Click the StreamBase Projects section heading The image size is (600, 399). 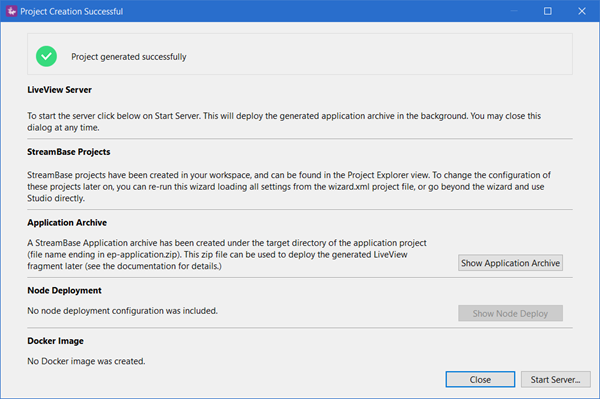pyautogui.click(x=68, y=152)
